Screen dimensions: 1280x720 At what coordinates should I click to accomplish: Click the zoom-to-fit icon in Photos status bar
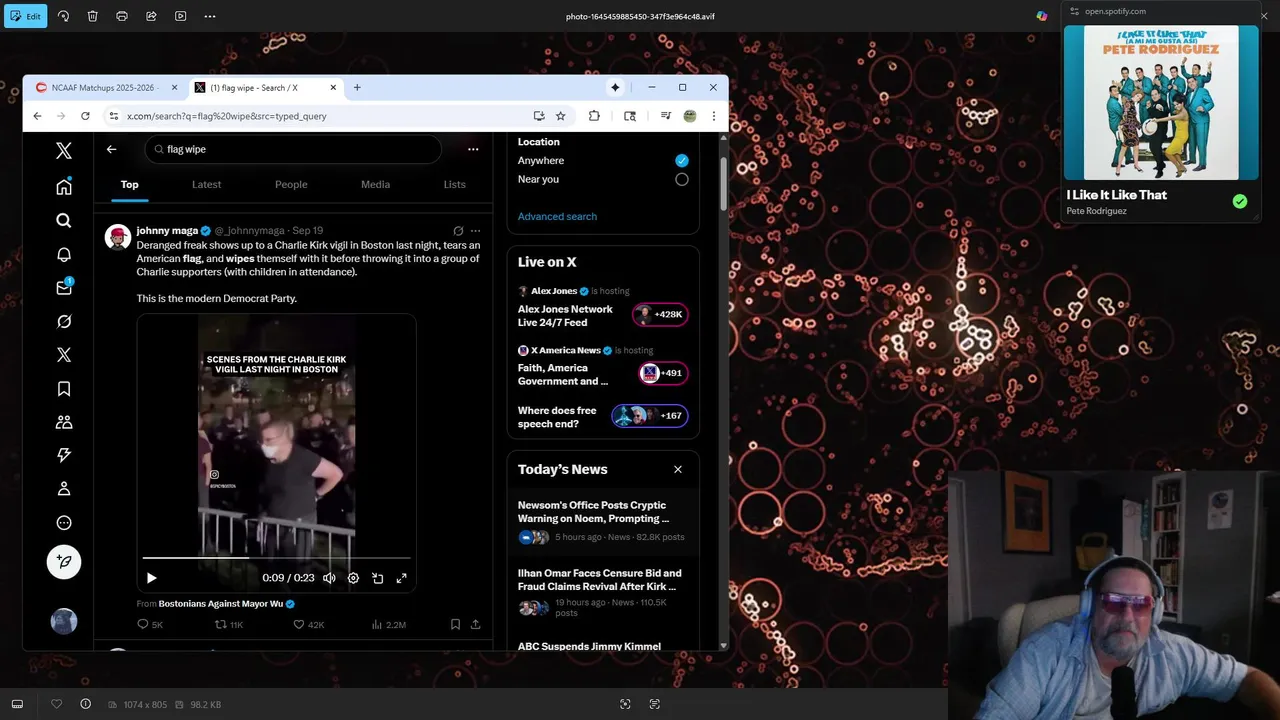pos(625,704)
